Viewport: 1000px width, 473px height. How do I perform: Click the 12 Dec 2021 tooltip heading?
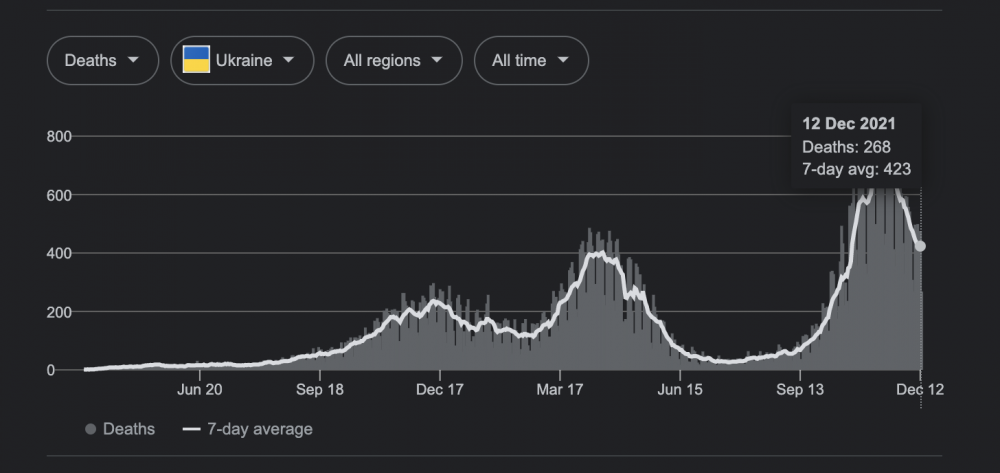click(x=848, y=124)
